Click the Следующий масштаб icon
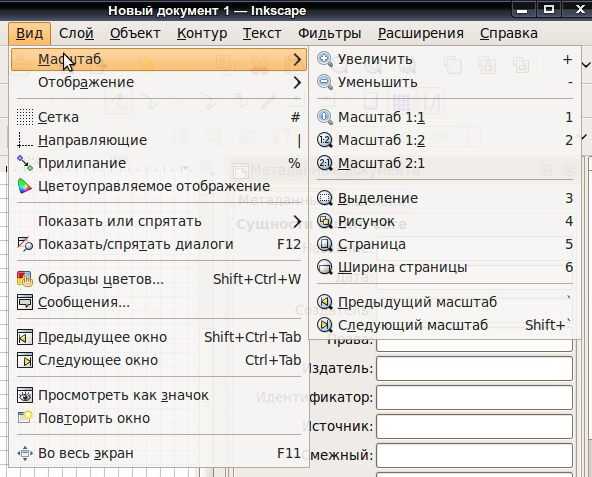This screenshot has width=592, height=477. point(325,325)
